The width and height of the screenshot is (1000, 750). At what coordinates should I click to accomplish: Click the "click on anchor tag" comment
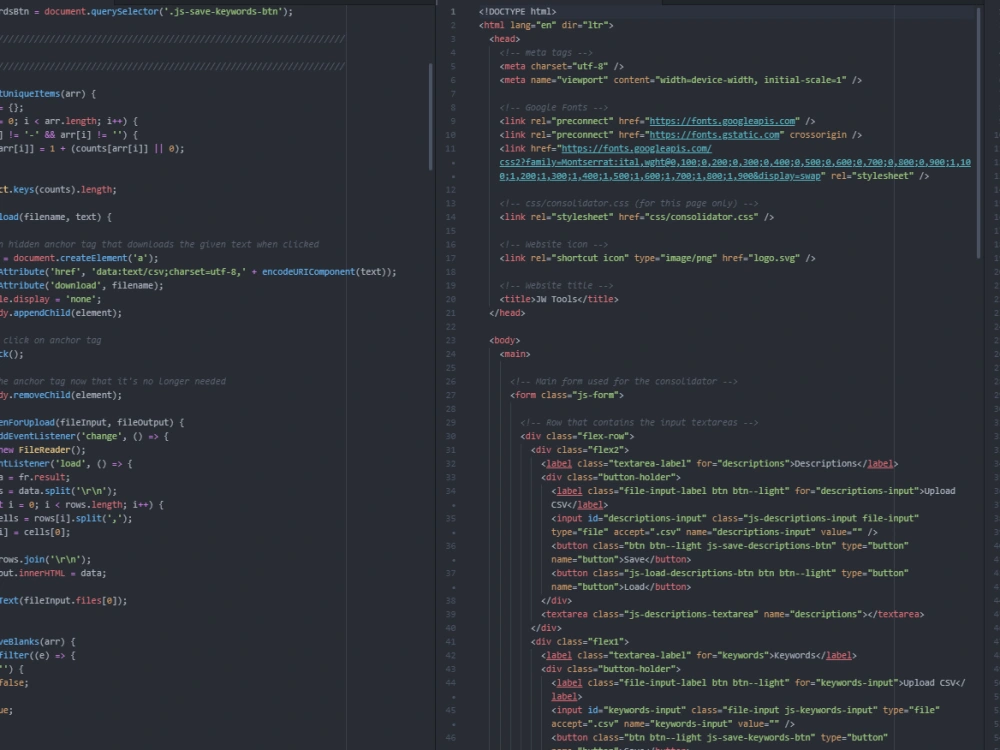[50, 340]
